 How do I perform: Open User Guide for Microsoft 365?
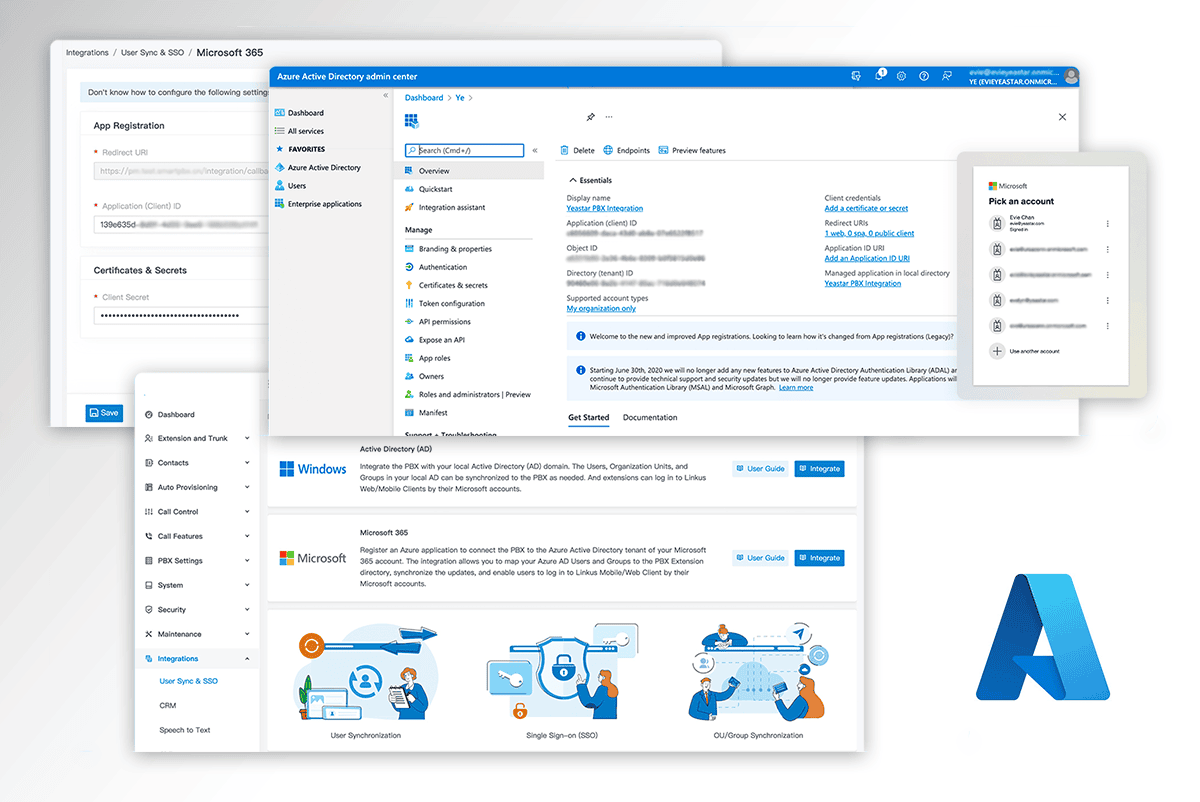coord(760,558)
